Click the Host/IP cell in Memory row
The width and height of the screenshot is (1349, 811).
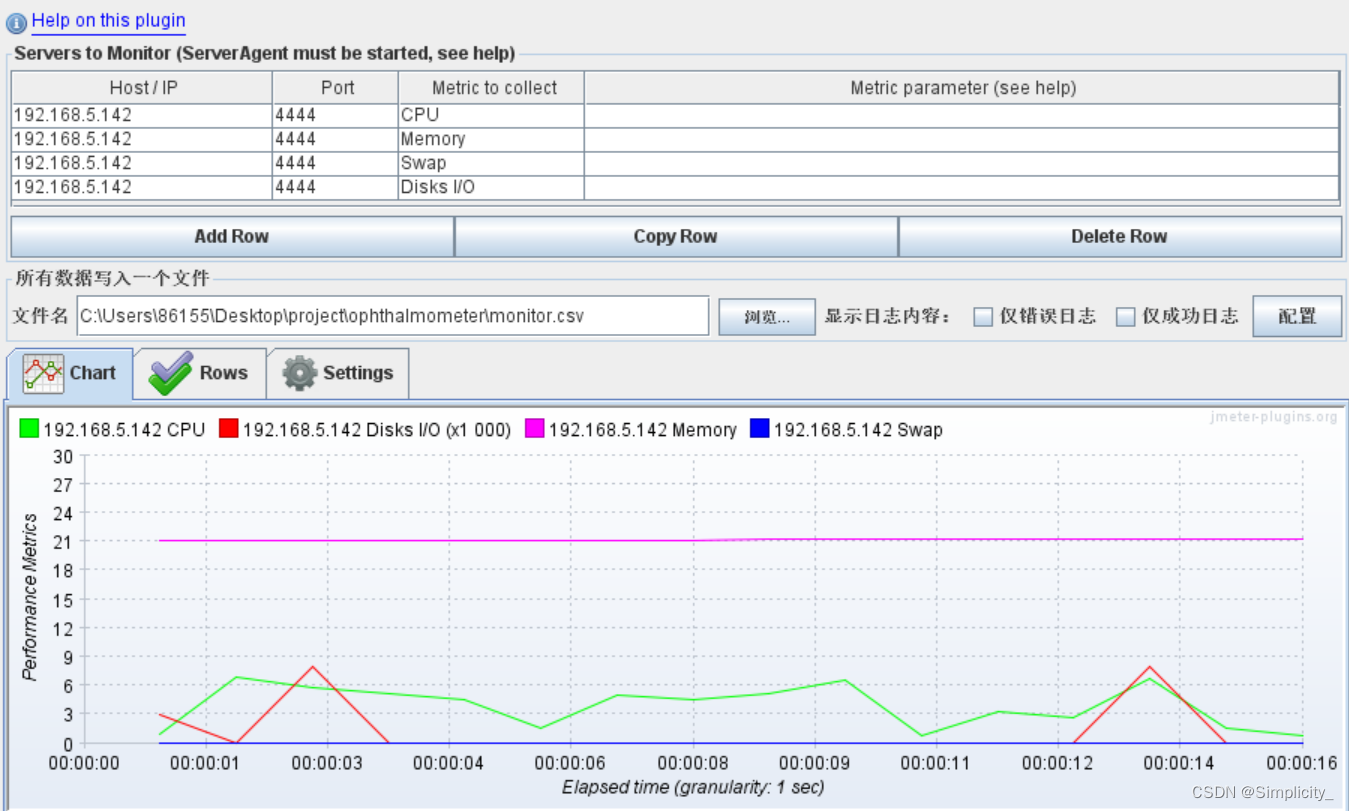coord(142,139)
